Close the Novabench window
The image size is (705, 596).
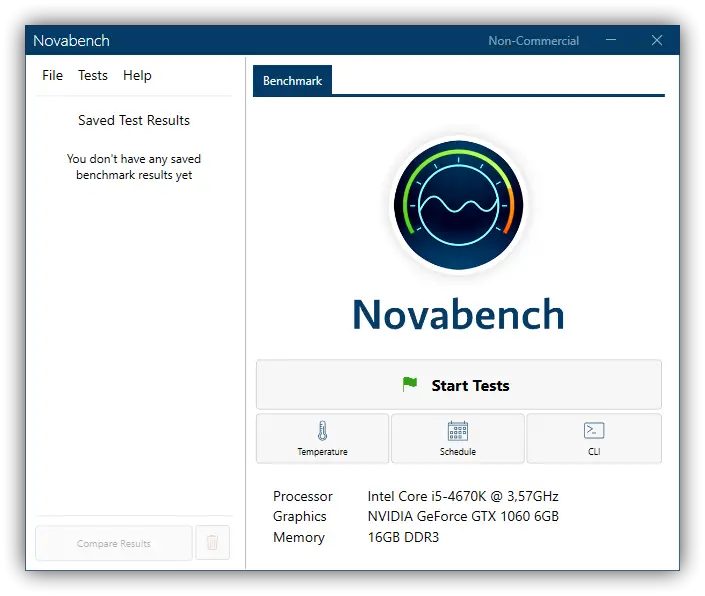(x=657, y=40)
